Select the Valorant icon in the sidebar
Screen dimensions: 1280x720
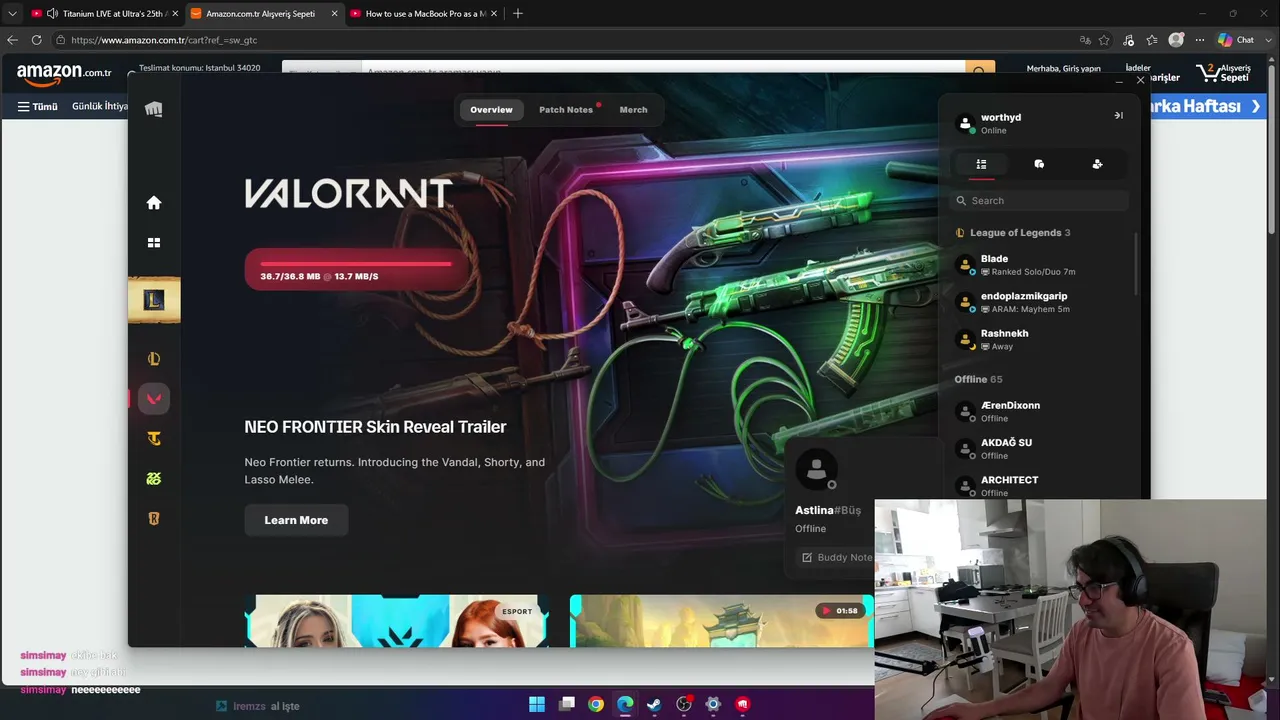[x=154, y=398]
